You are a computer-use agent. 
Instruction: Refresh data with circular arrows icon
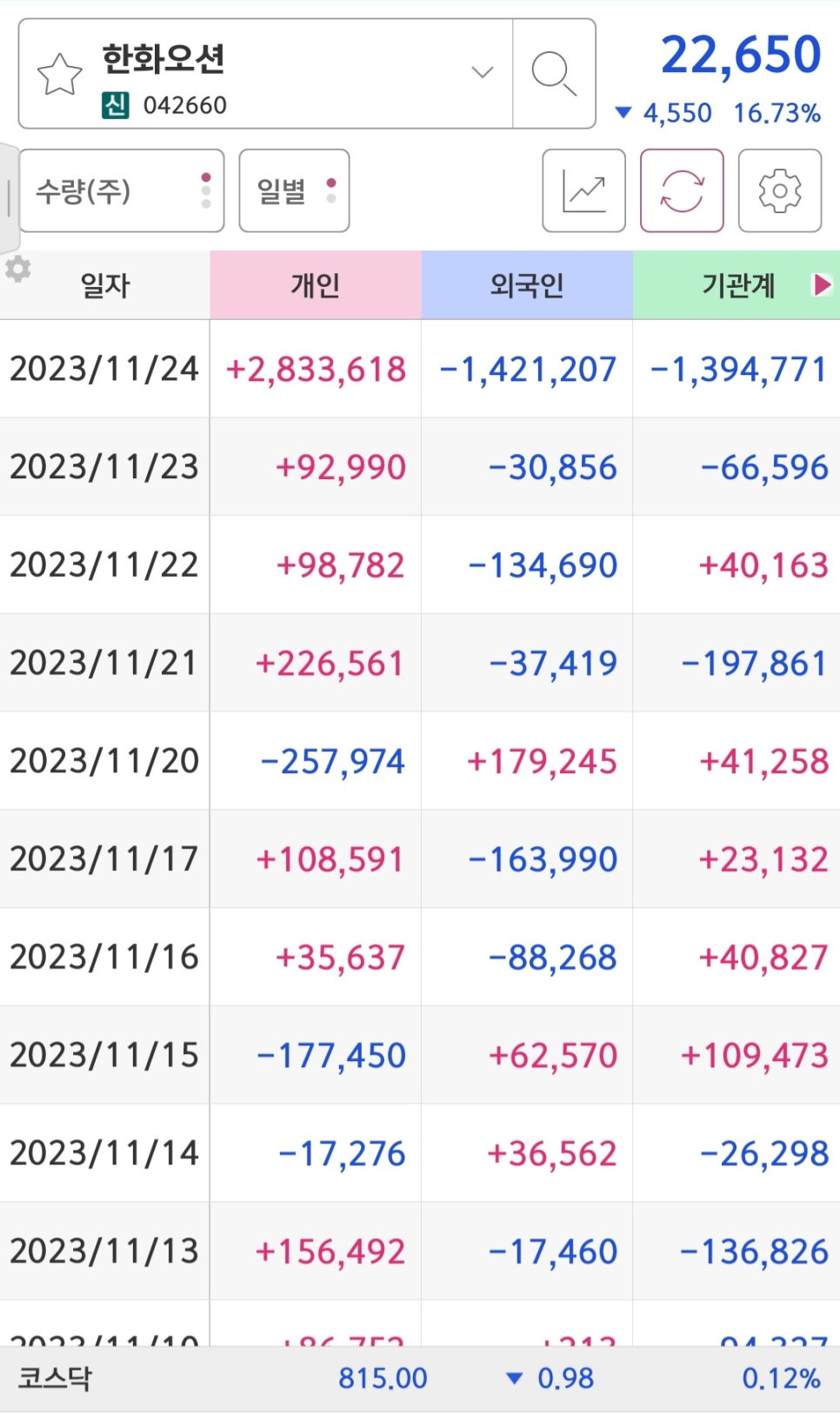[x=682, y=190]
